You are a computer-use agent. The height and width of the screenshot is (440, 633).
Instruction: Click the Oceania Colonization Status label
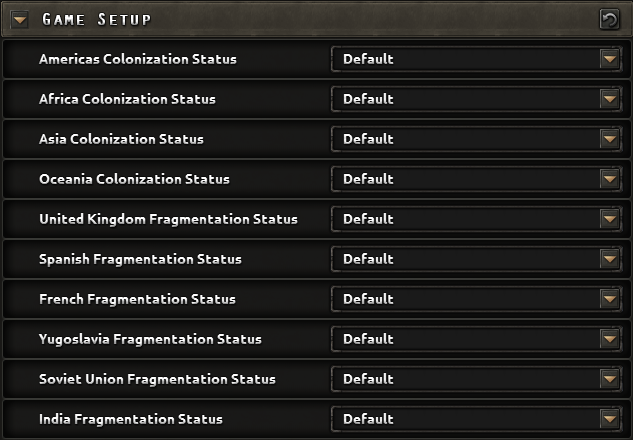(x=134, y=179)
